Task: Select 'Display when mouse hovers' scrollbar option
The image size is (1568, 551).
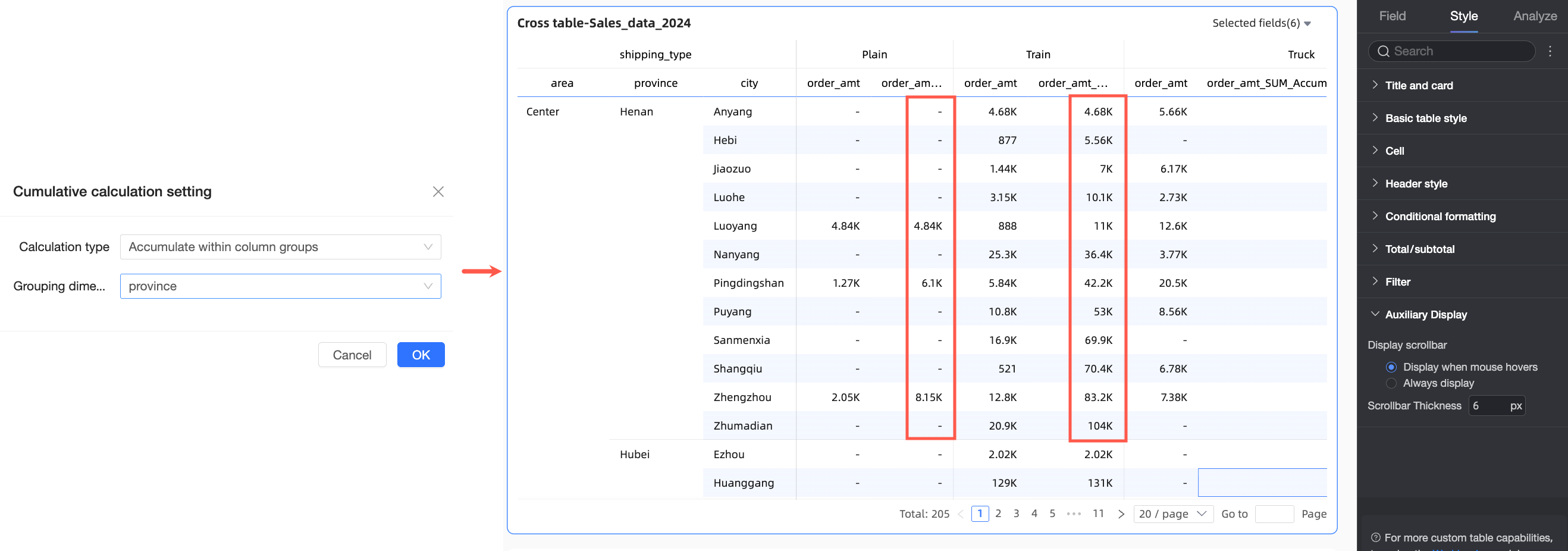Action: (x=1391, y=367)
